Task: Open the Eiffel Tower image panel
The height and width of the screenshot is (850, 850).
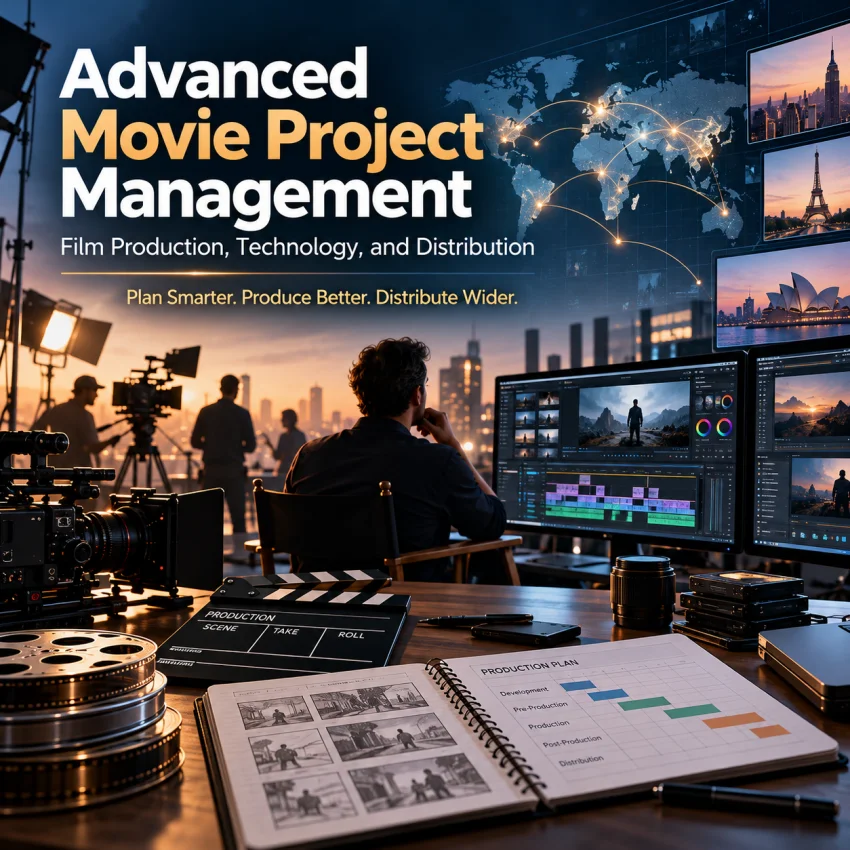Action: 807,188
